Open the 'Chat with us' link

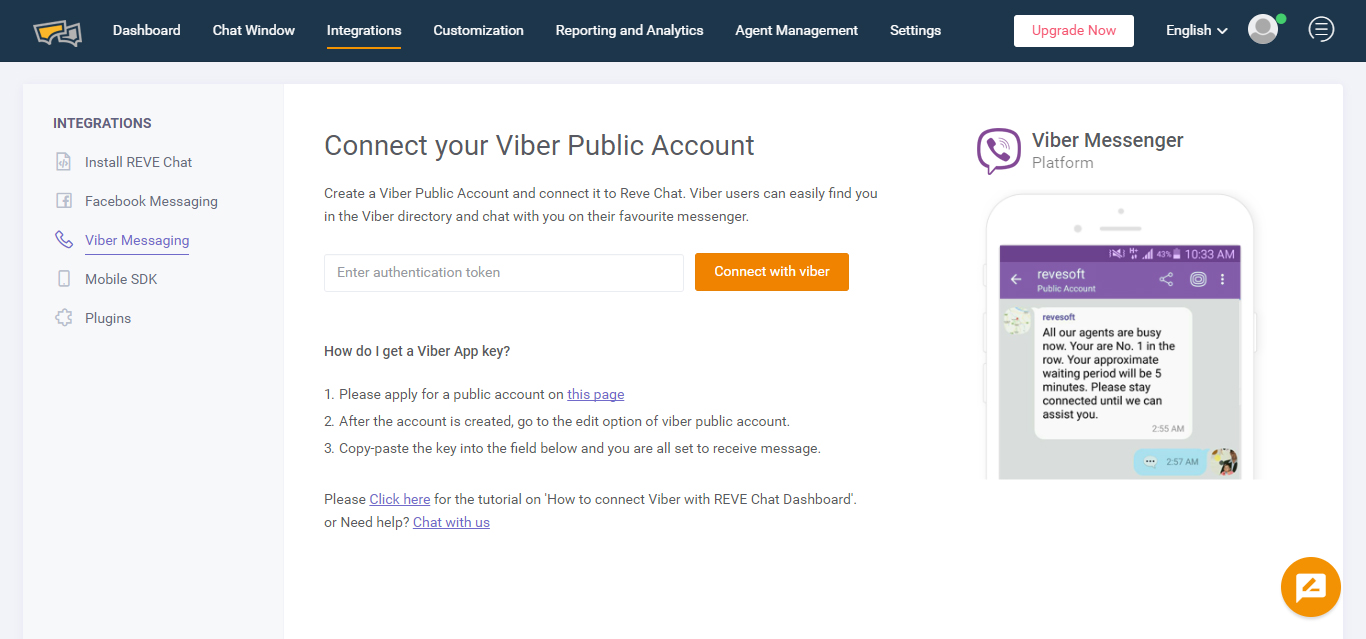coord(451,522)
